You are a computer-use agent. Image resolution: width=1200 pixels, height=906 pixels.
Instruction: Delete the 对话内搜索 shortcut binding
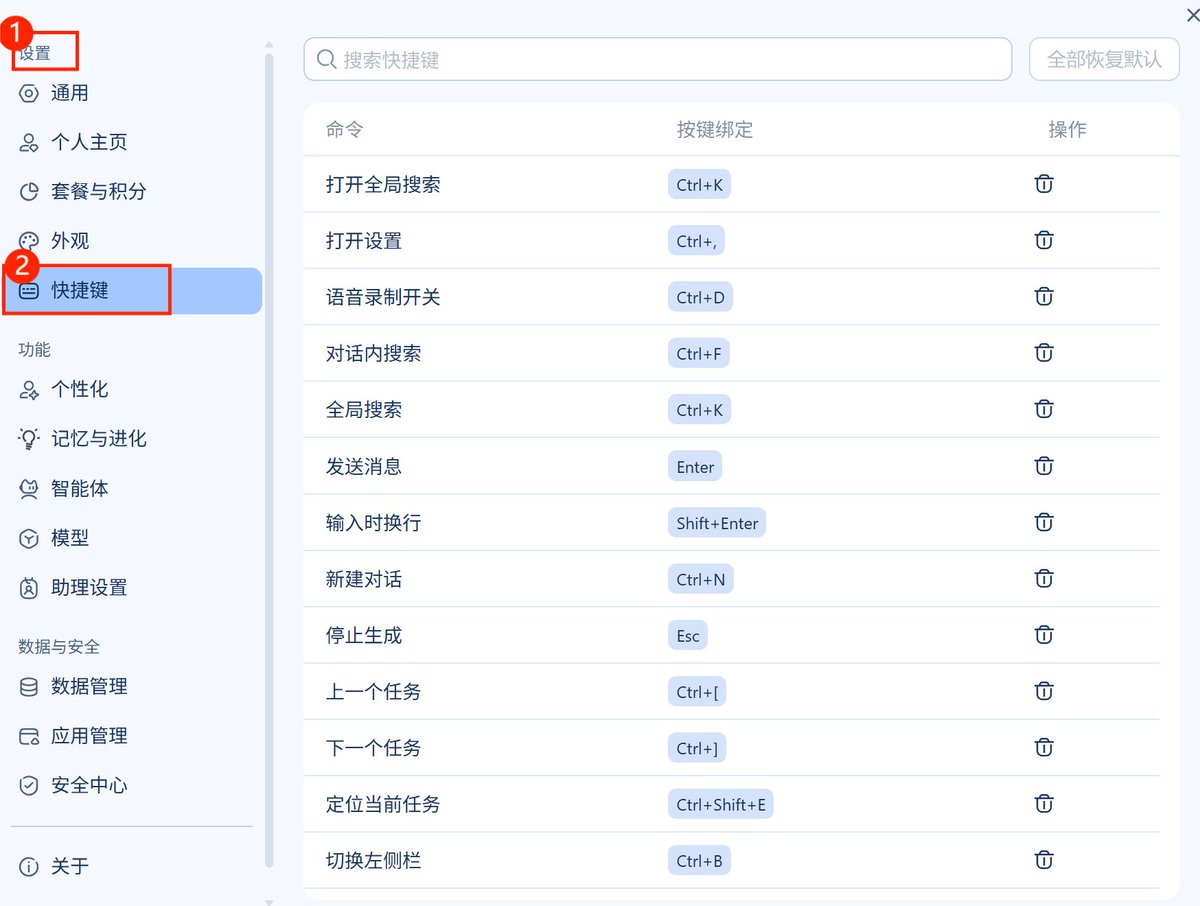pos(1044,353)
